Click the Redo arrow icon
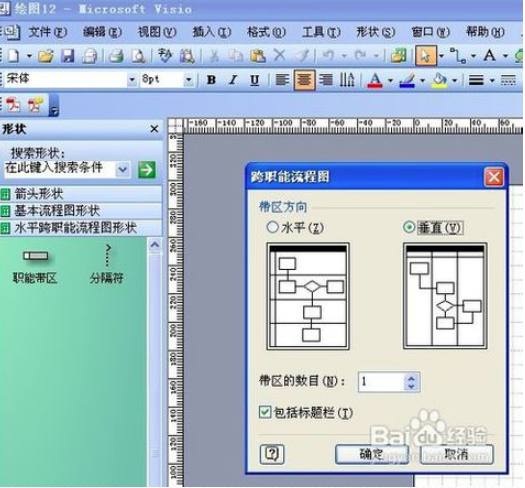The height and width of the screenshot is (488, 525). click(360, 55)
